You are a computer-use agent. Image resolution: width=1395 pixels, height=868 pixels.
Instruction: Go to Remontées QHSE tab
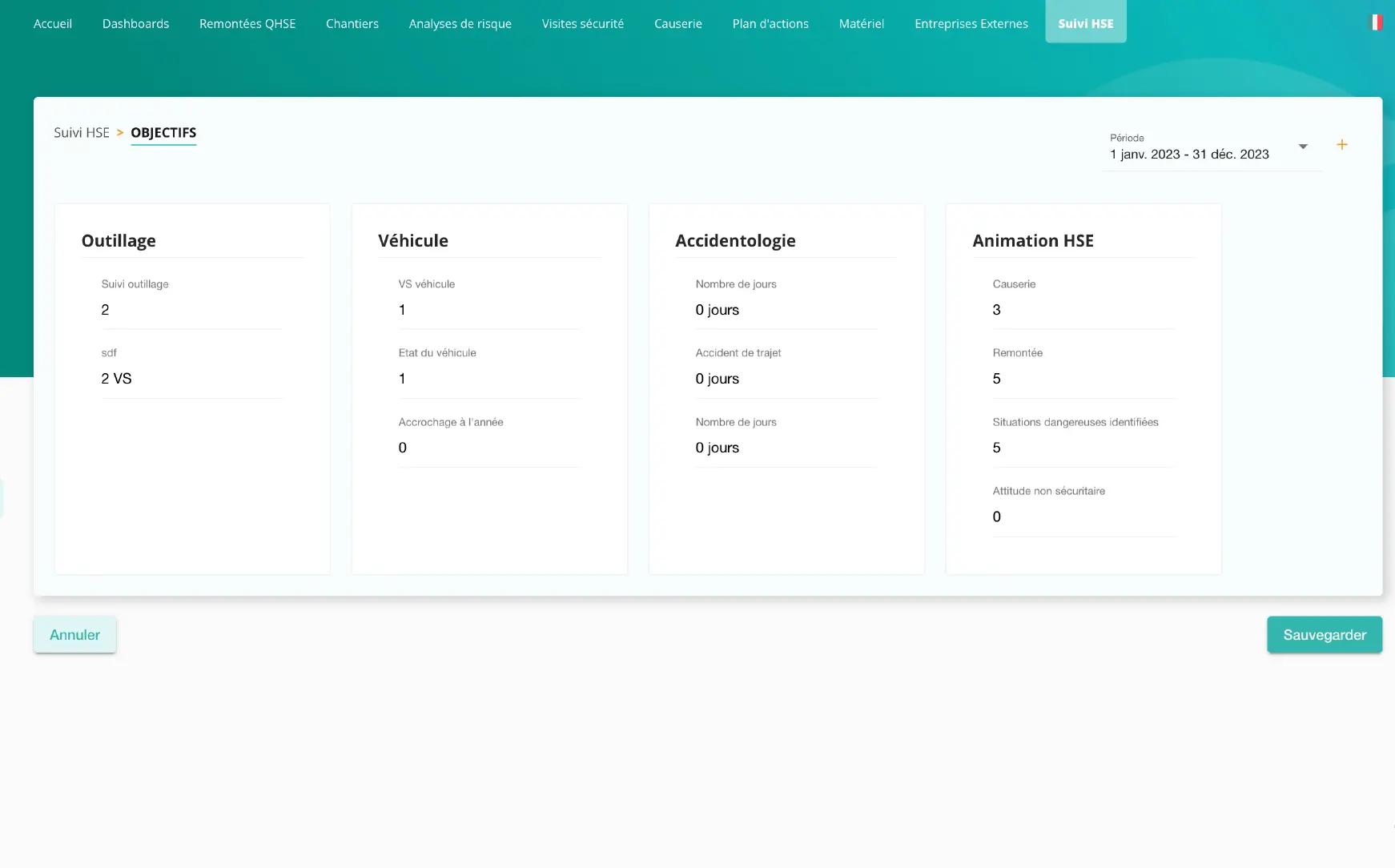pos(247,23)
